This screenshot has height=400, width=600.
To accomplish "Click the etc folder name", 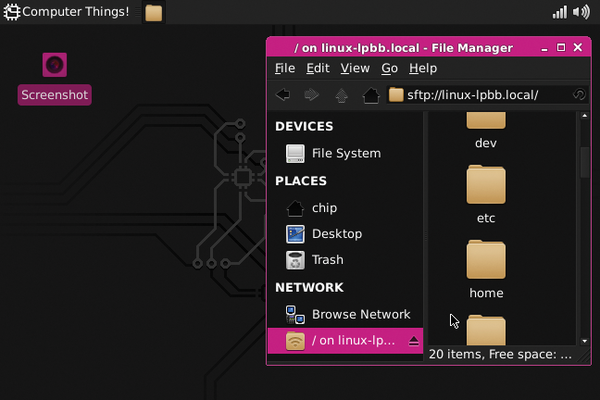I will [486, 218].
